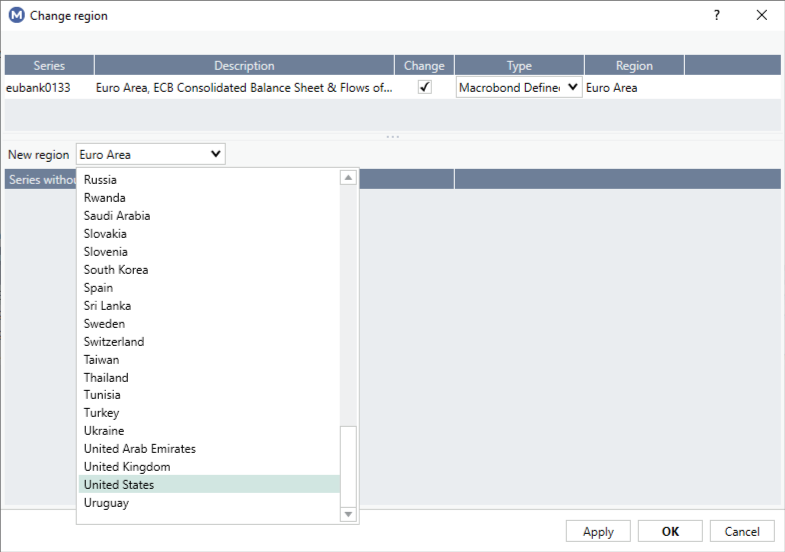Image resolution: width=785 pixels, height=552 pixels.
Task: Choose United Kingdom in the region list
Action: pyautogui.click(x=127, y=467)
